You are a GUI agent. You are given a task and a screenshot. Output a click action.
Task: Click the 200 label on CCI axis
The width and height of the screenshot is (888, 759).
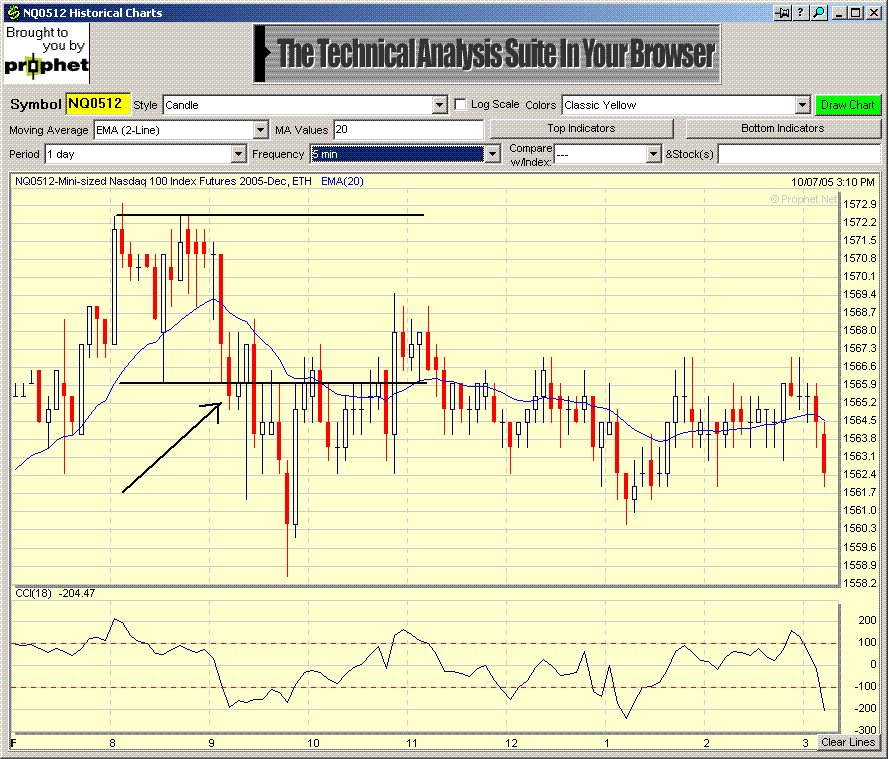pyautogui.click(x=867, y=620)
